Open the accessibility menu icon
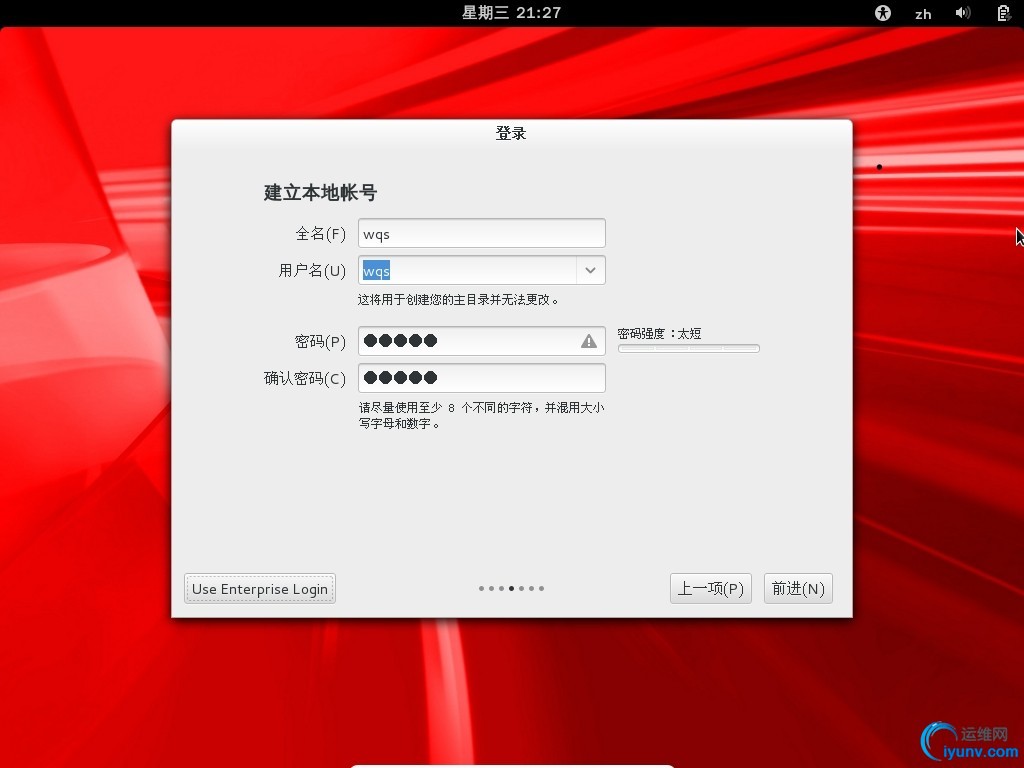Image resolution: width=1024 pixels, height=768 pixels. coord(882,12)
